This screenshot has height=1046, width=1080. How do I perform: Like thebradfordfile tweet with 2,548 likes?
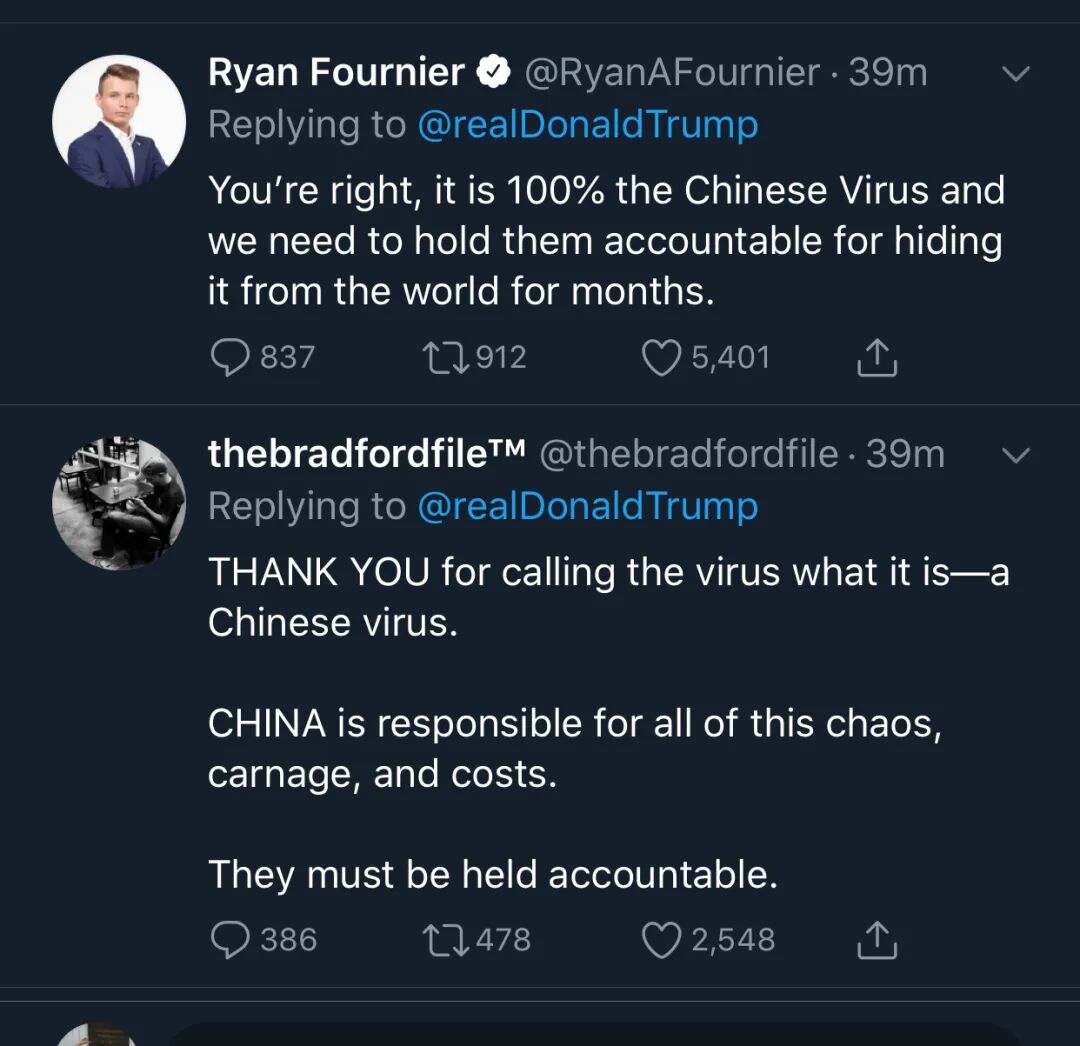tap(661, 941)
